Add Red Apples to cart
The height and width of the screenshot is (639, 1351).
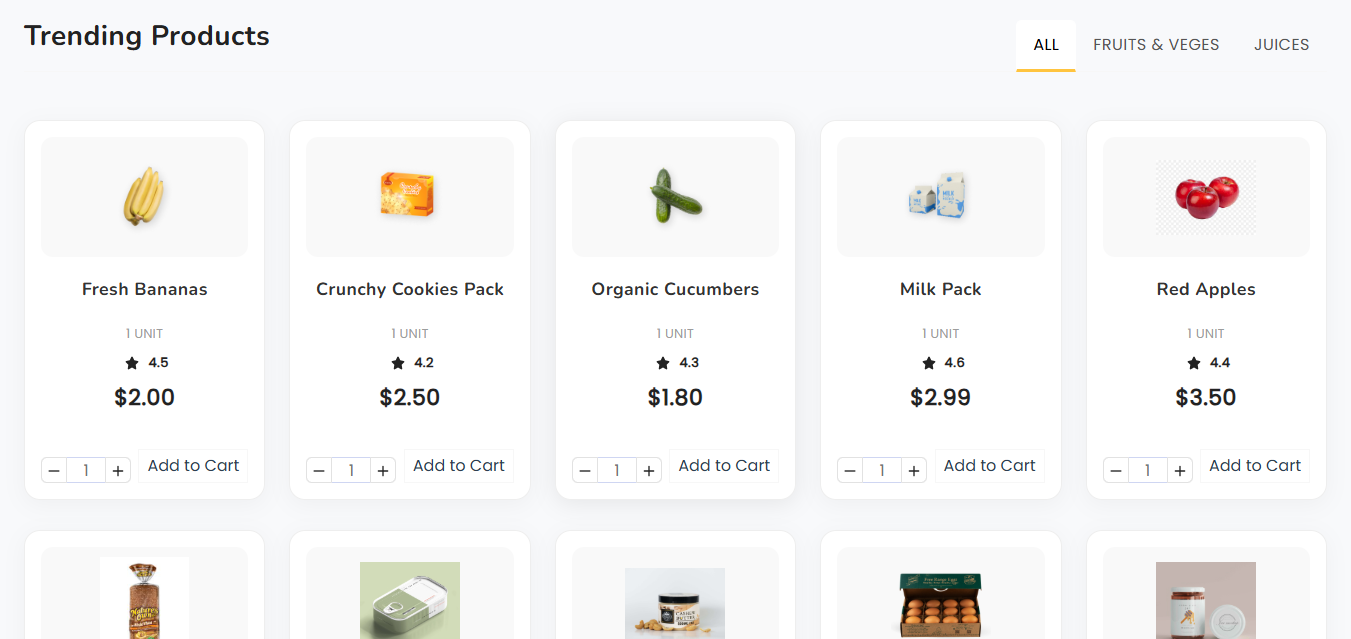pyautogui.click(x=1255, y=466)
